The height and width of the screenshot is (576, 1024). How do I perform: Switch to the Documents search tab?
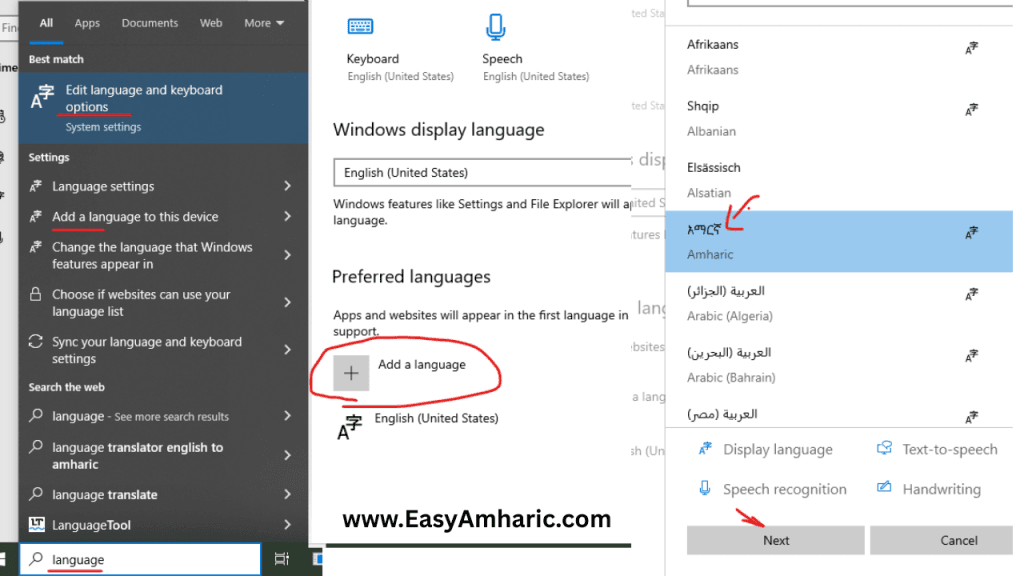[149, 22]
